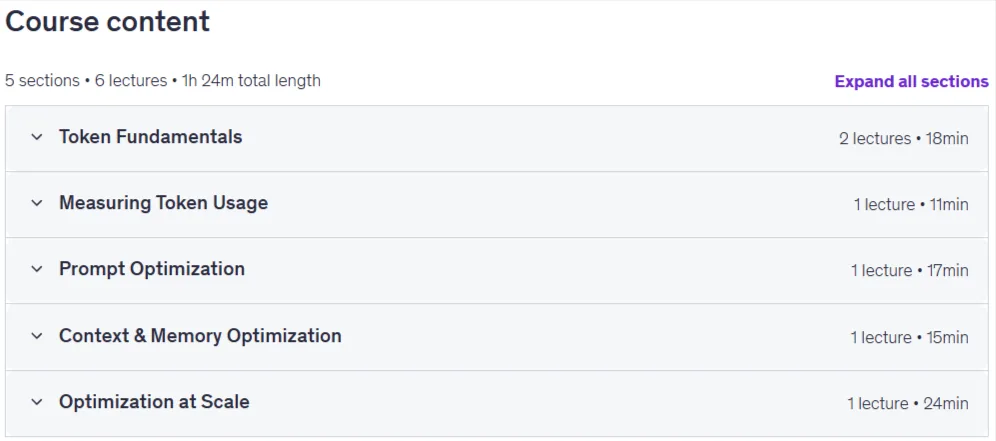Toggle the chevron next to Prompt Optimization
The width and height of the screenshot is (996, 441).
coord(37,269)
